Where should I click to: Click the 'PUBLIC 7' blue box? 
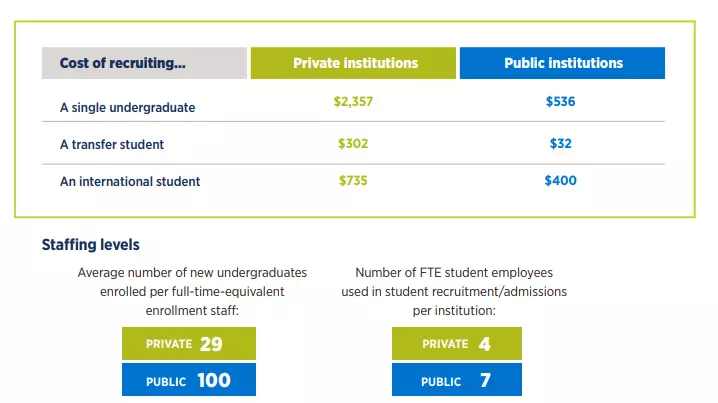click(x=457, y=380)
